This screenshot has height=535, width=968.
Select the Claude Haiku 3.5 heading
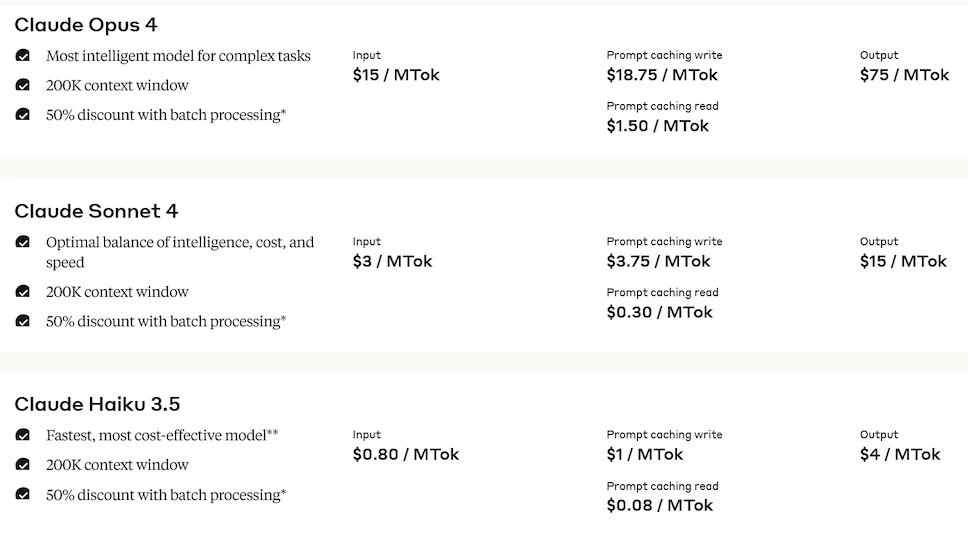(98, 404)
